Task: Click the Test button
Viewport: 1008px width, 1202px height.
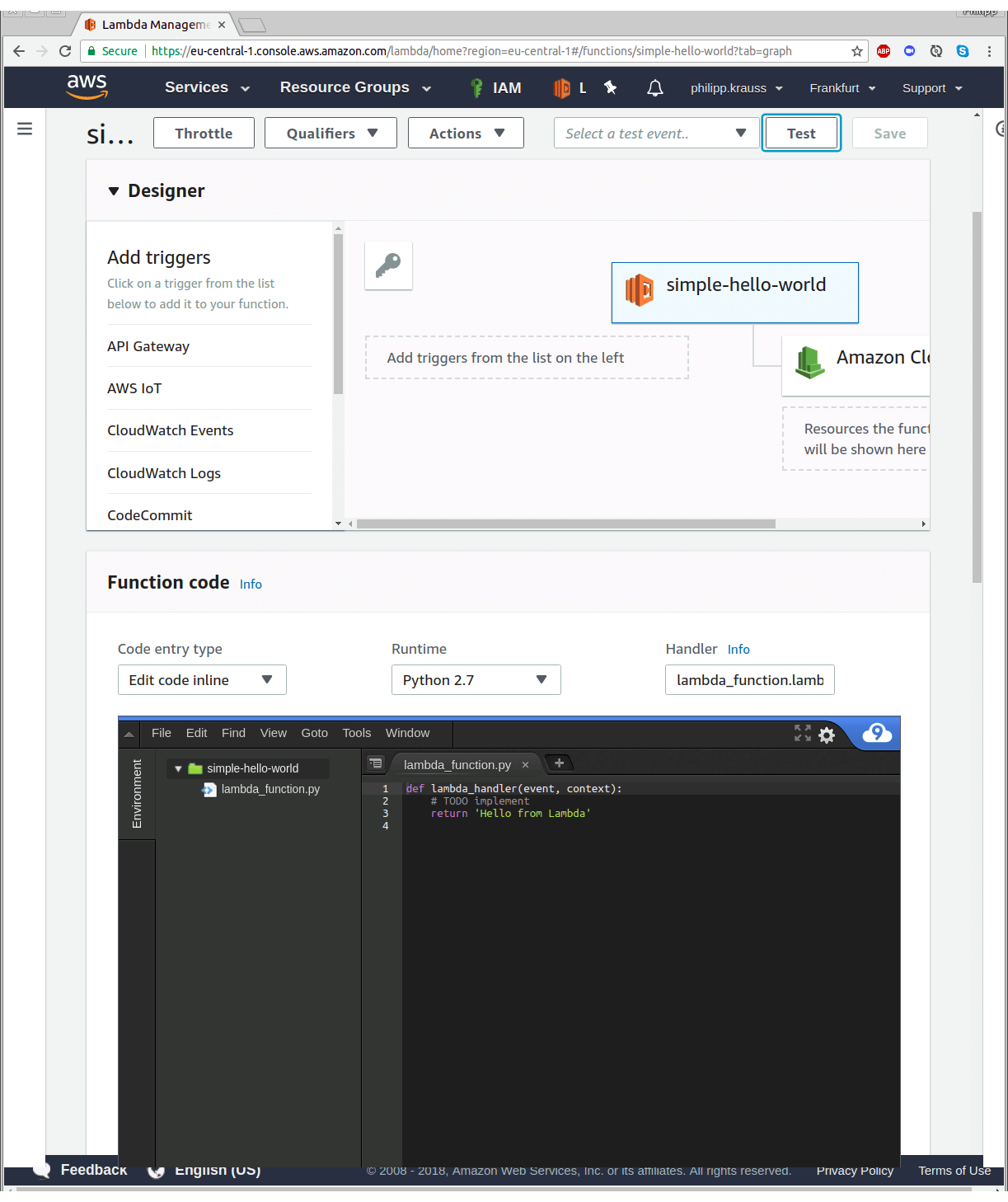Action: point(800,134)
